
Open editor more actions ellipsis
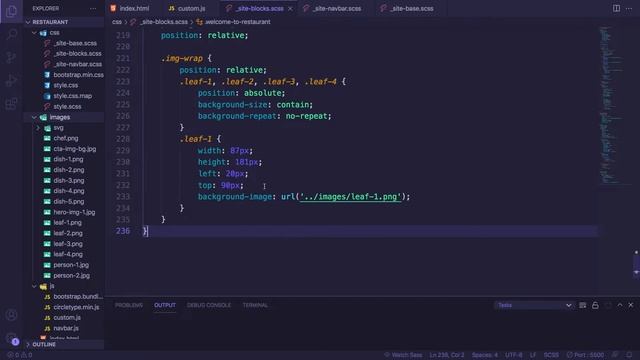click(x=629, y=8)
